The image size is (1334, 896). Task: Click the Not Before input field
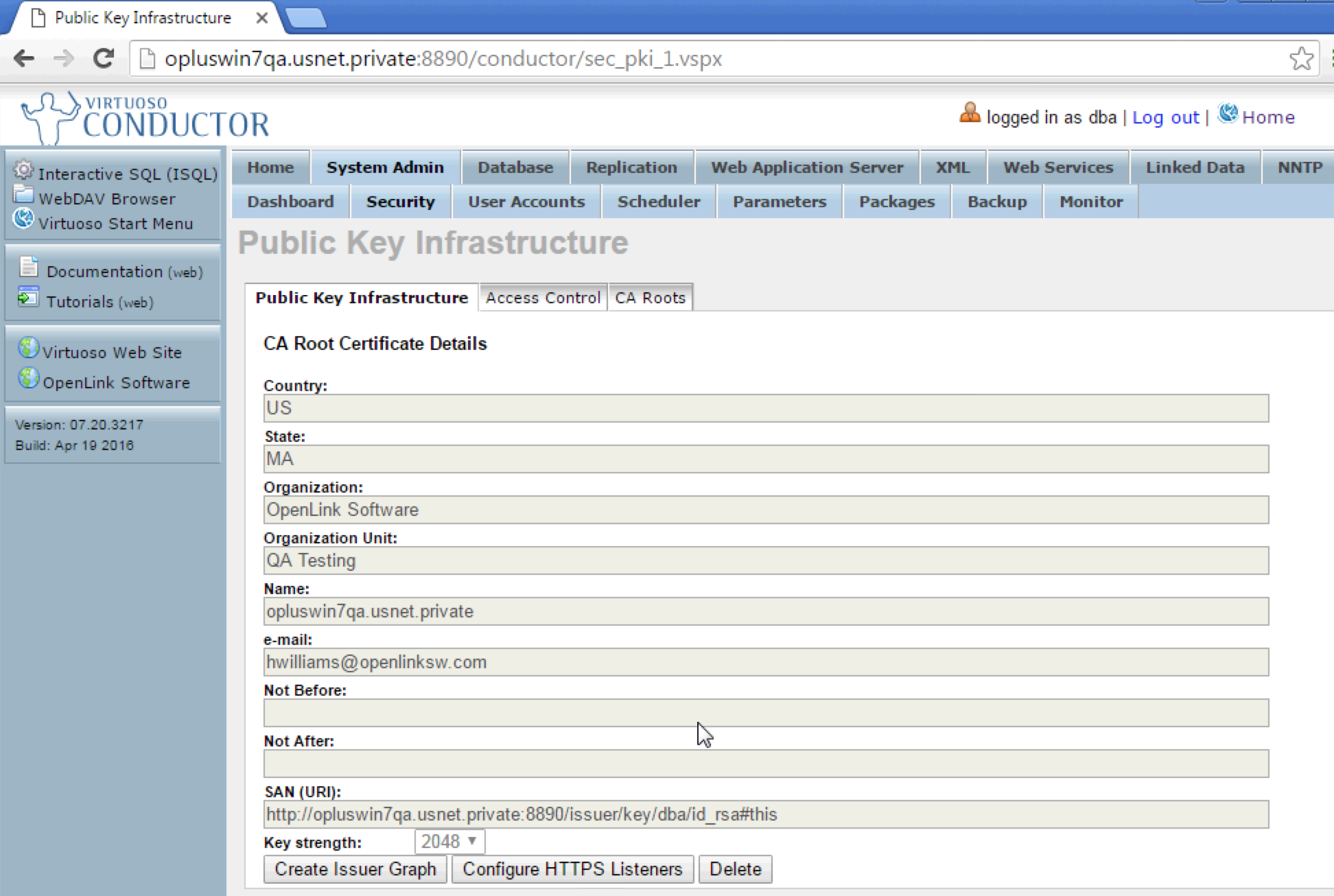(766, 713)
